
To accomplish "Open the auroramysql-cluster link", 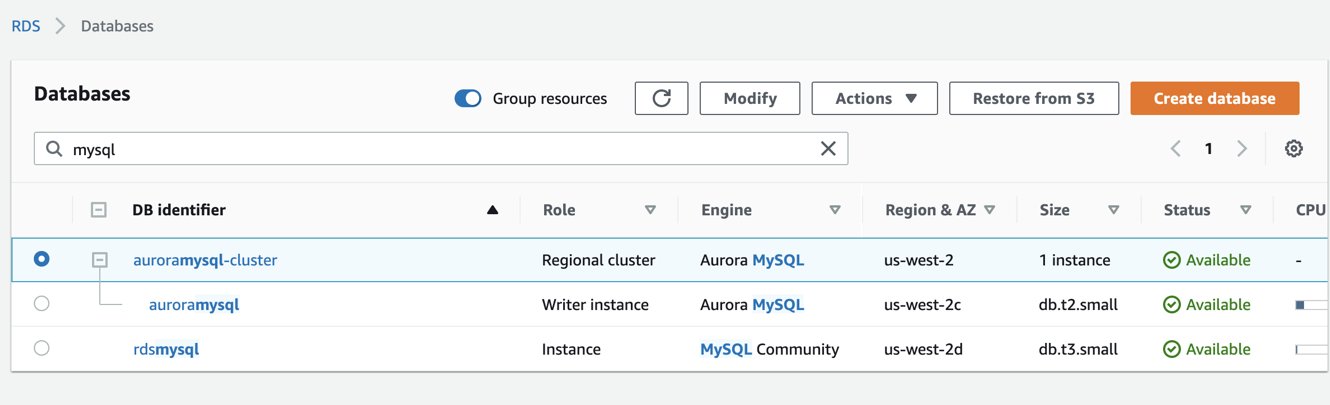I will point(205,260).
